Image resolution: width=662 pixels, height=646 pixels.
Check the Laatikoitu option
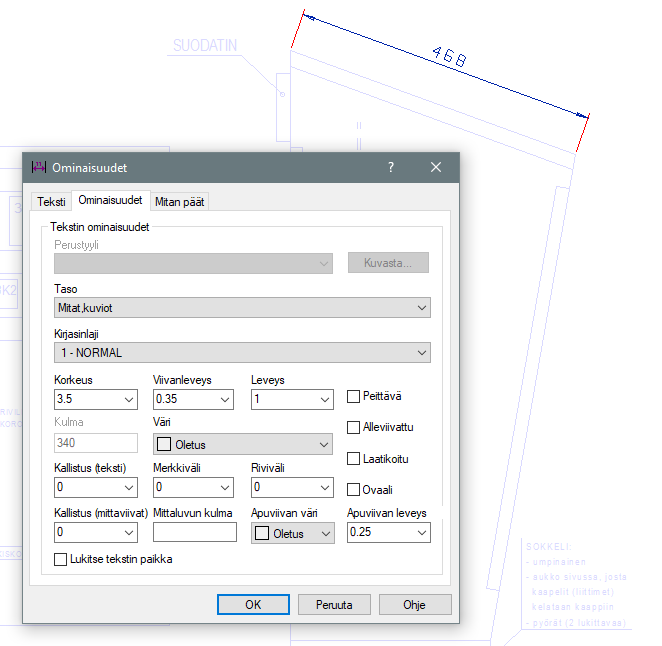[x=353, y=459]
